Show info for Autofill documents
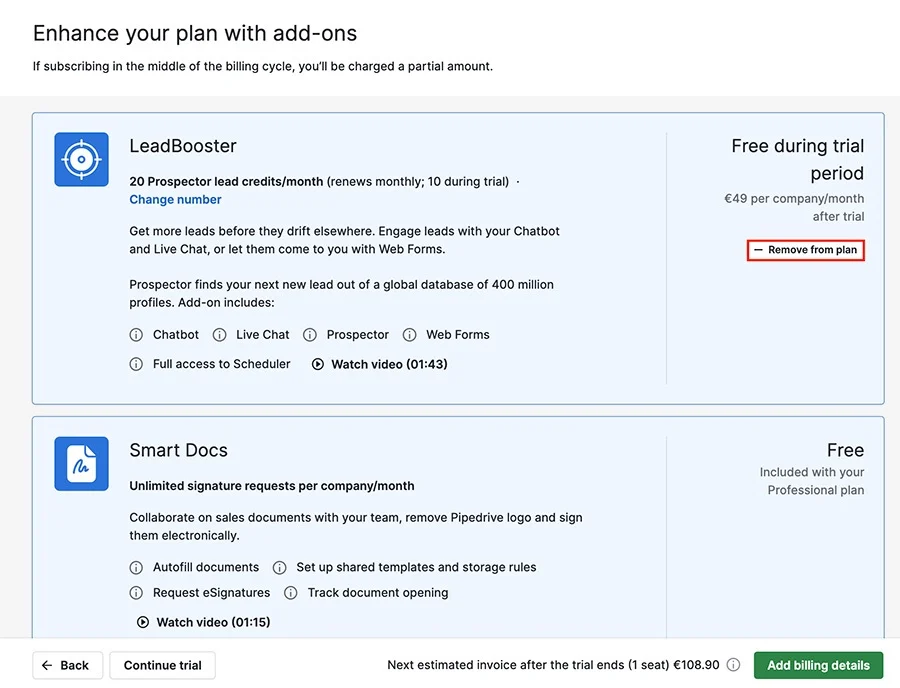 tap(136, 567)
